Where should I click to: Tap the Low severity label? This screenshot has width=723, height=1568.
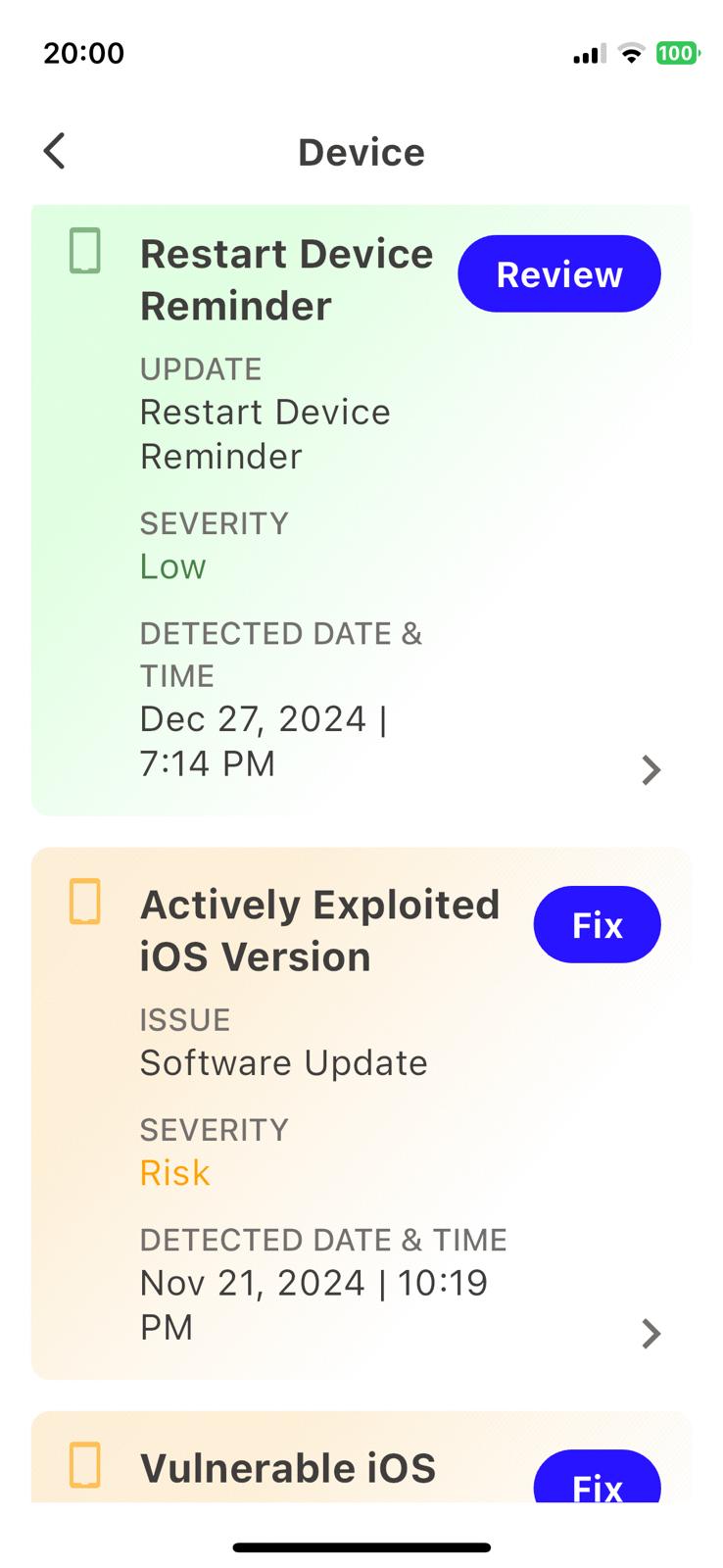[173, 566]
